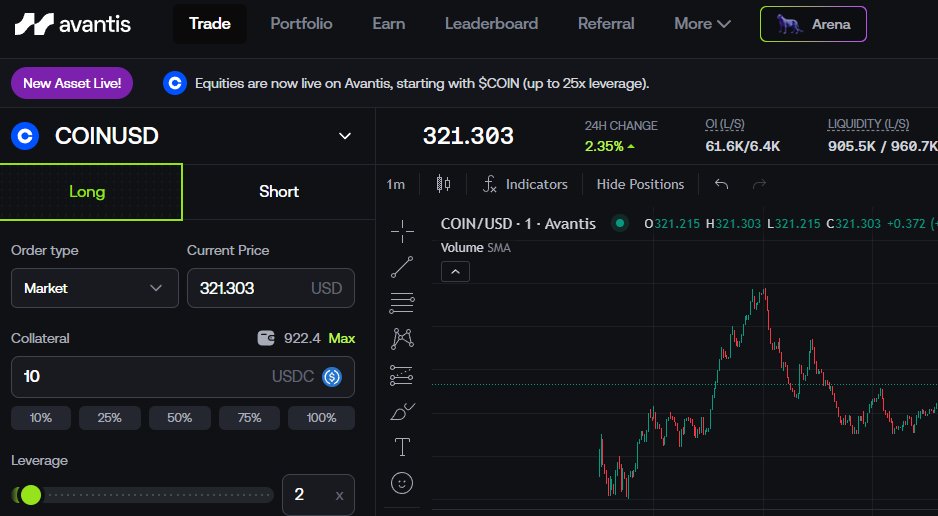This screenshot has width=938, height=516.
Task: Go to the Portfolio tab
Action: 301,24
